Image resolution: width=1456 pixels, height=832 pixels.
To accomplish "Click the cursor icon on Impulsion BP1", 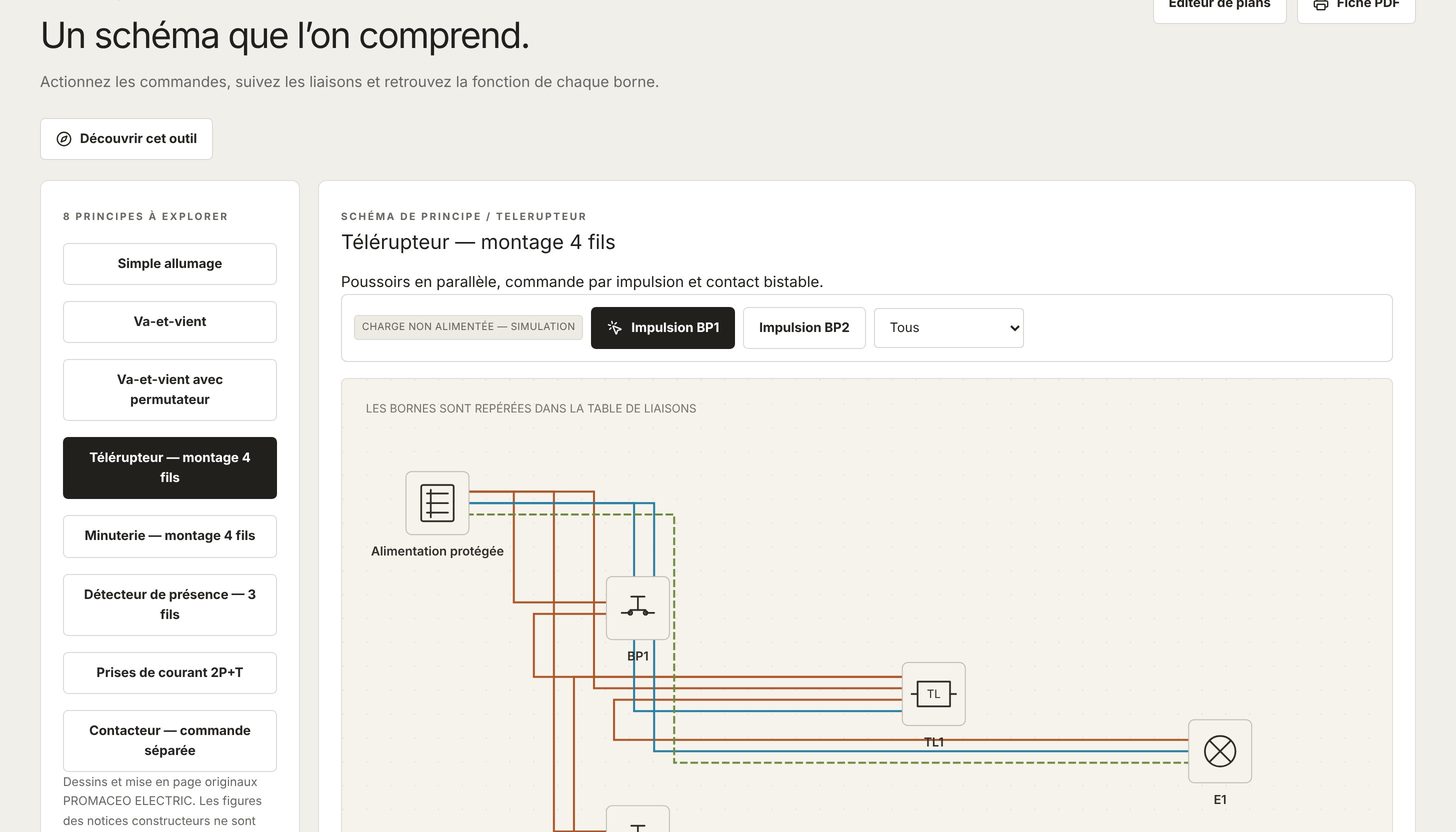I will point(615,328).
